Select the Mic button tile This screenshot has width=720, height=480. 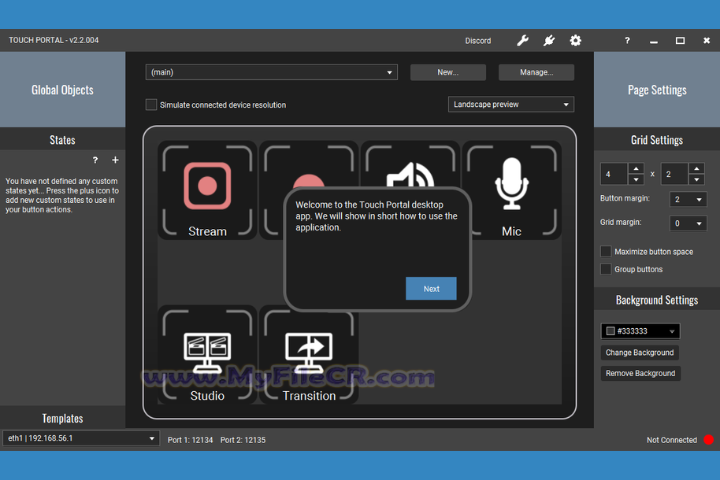click(x=512, y=190)
